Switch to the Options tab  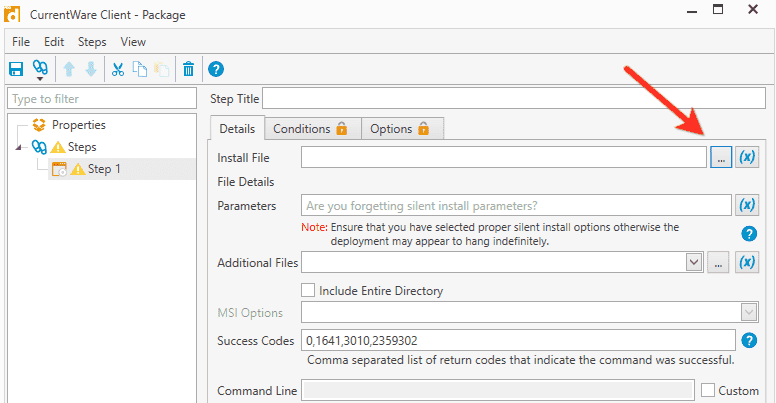[400, 129]
